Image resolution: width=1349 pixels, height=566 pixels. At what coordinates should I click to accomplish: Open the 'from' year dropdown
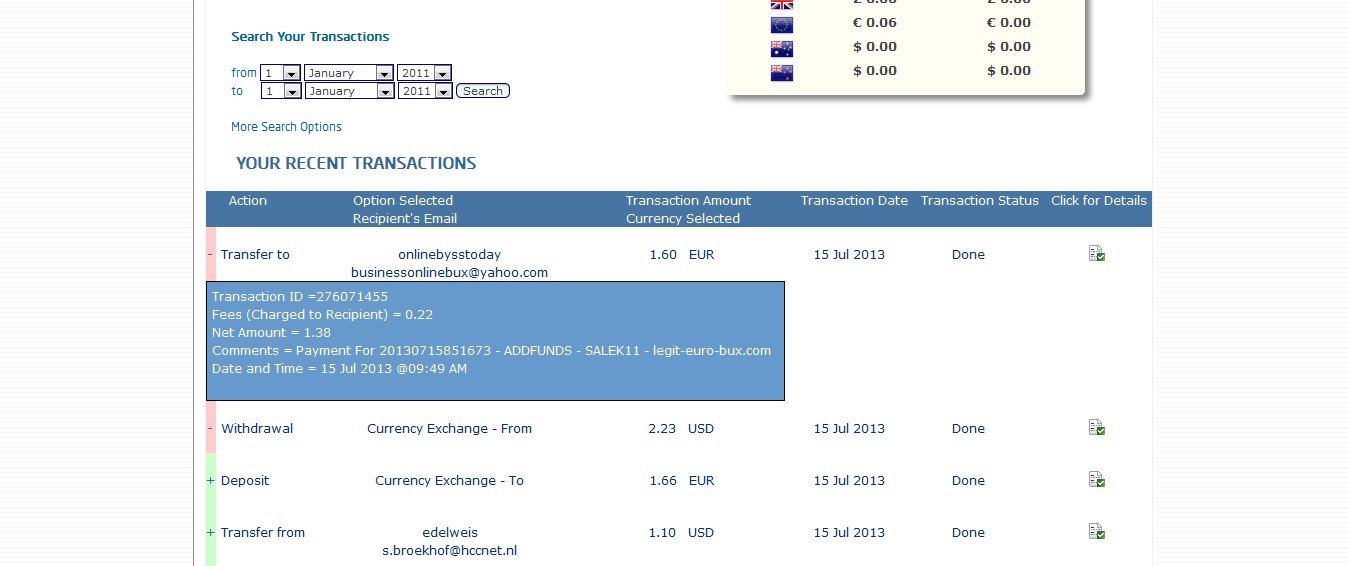pyautogui.click(x=424, y=73)
